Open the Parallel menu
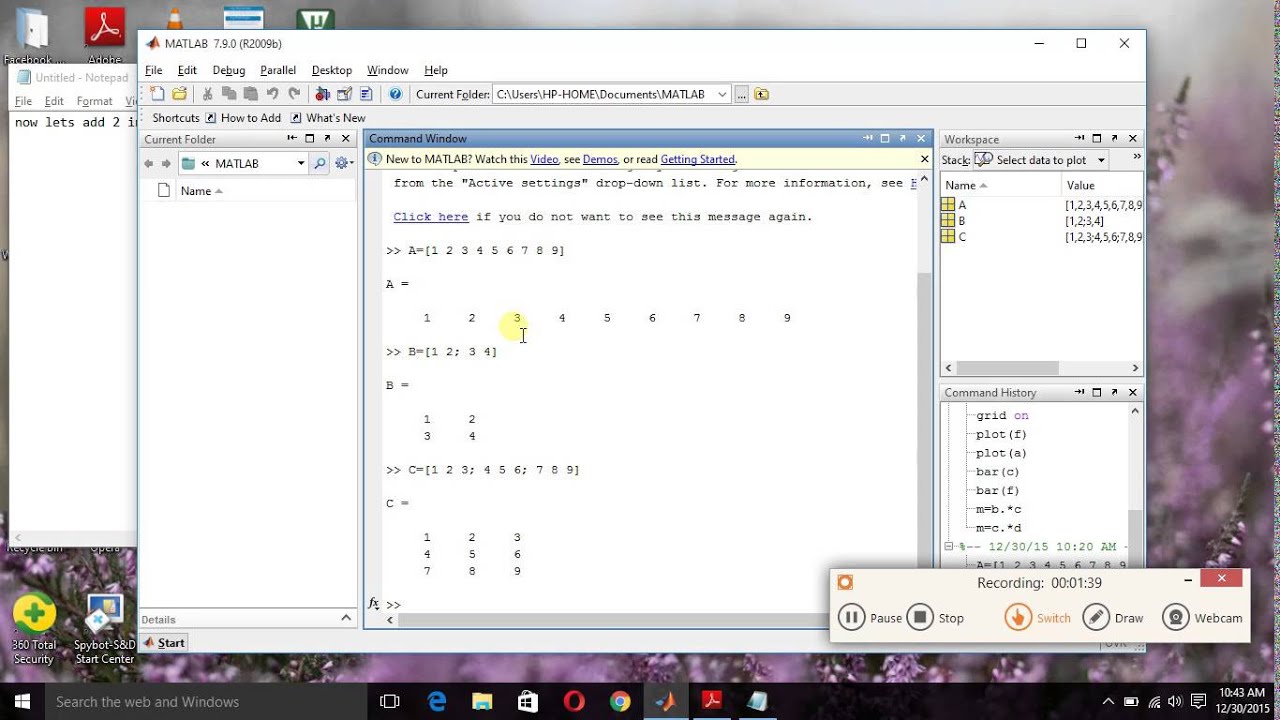This screenshot has width=1280, height=720. click(x=278, y=70)
